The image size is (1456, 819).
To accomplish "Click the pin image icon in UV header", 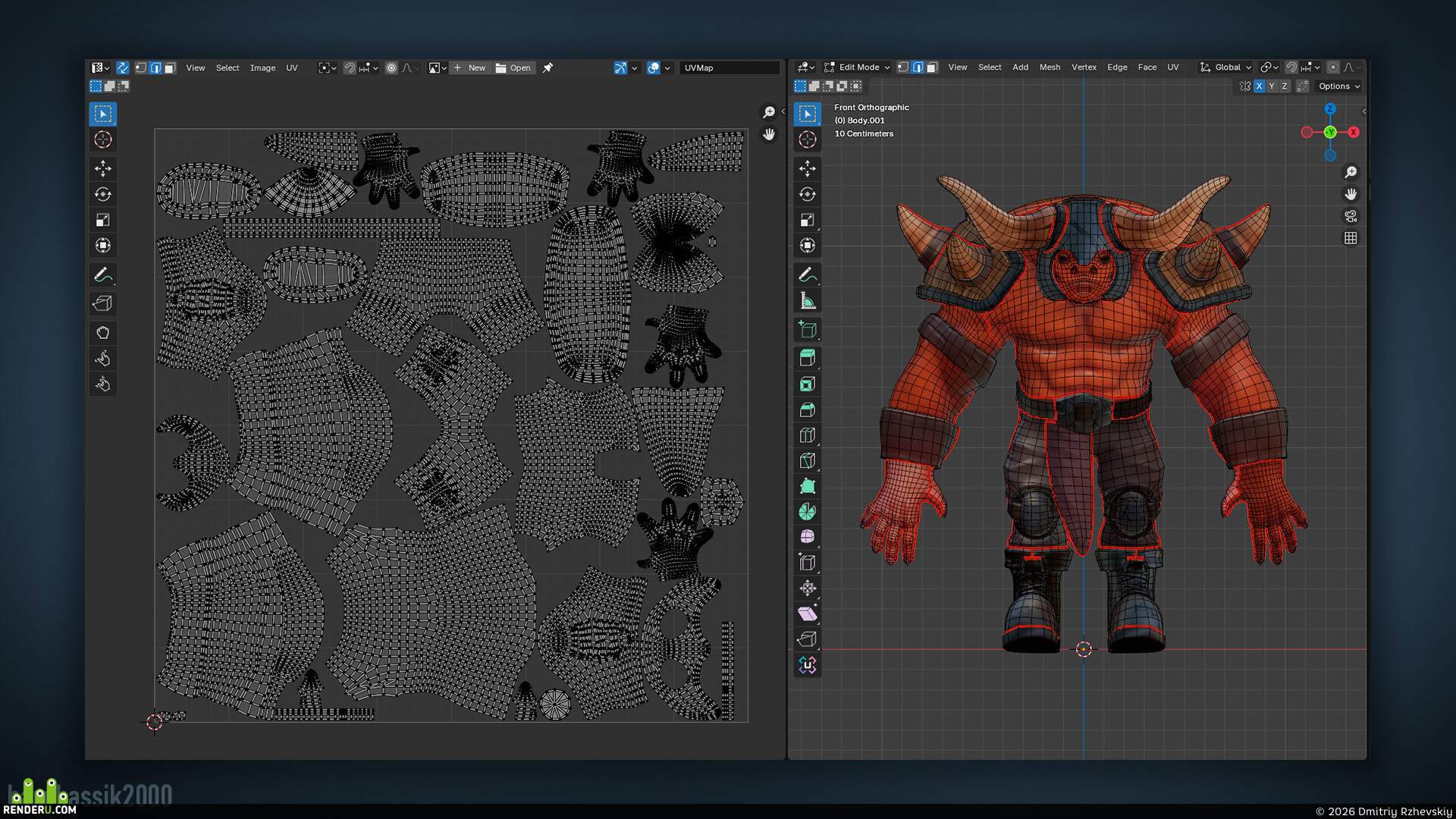I will coord(548,68).
